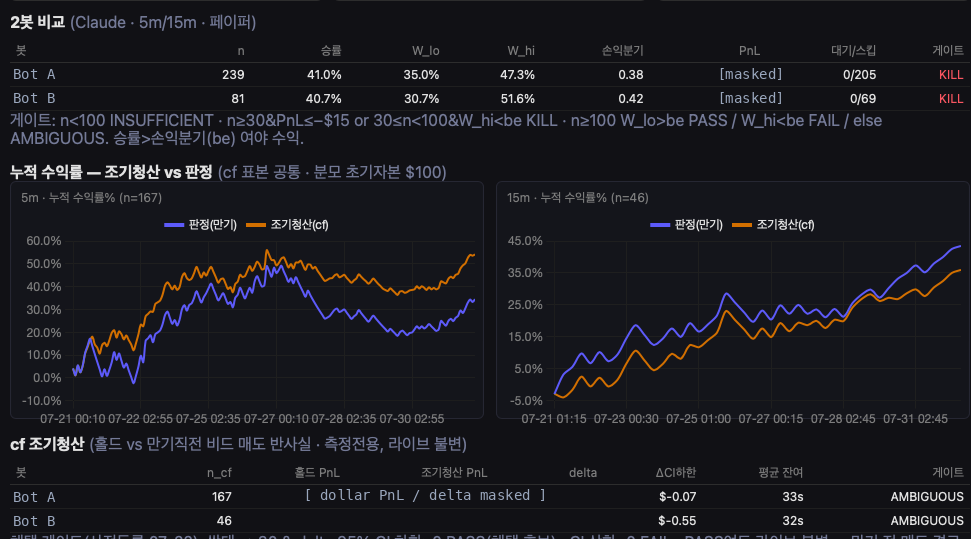The height and width of the screenshot is (539, 971).
Task: Sort by the 승률 column header
Action: point(331,51)
